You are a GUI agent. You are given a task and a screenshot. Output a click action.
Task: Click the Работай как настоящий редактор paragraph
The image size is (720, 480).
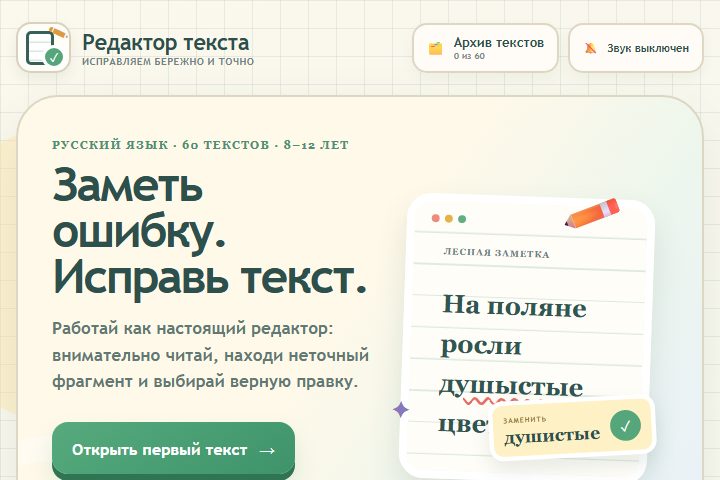[211, 355]
